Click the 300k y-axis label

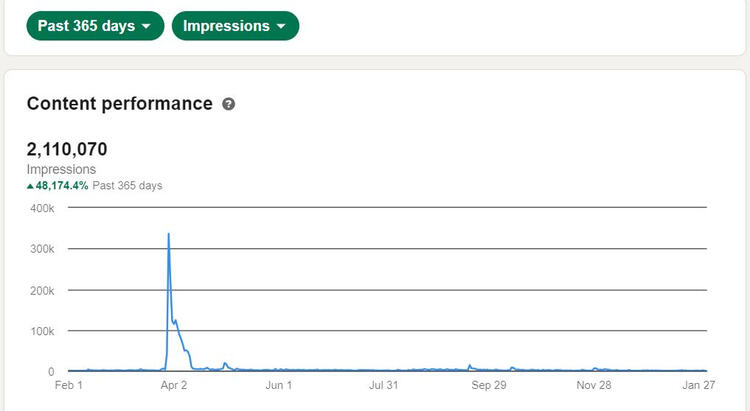(40, 249)
